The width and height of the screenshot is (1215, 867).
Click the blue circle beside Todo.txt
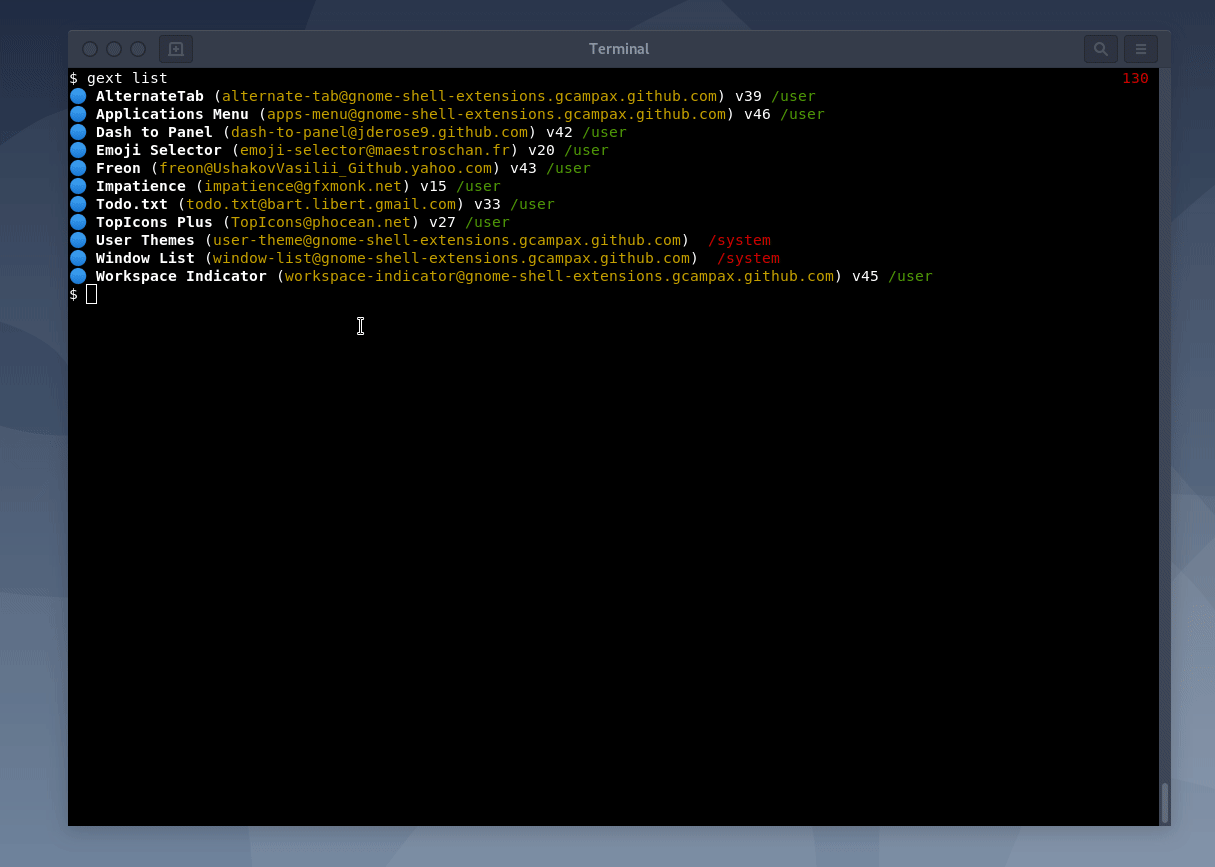point(78,205)
